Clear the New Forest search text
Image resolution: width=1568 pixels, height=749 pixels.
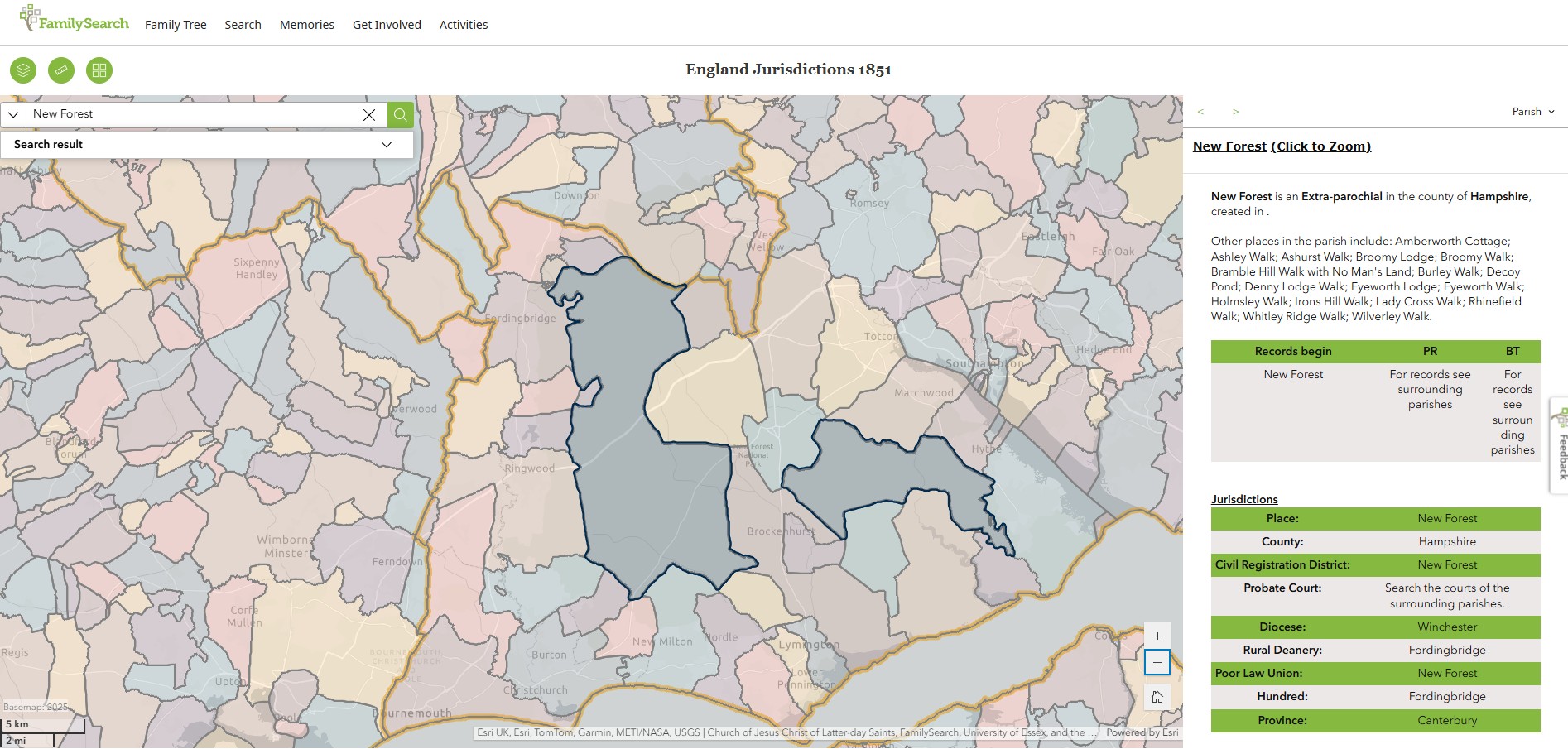[369, 115]
